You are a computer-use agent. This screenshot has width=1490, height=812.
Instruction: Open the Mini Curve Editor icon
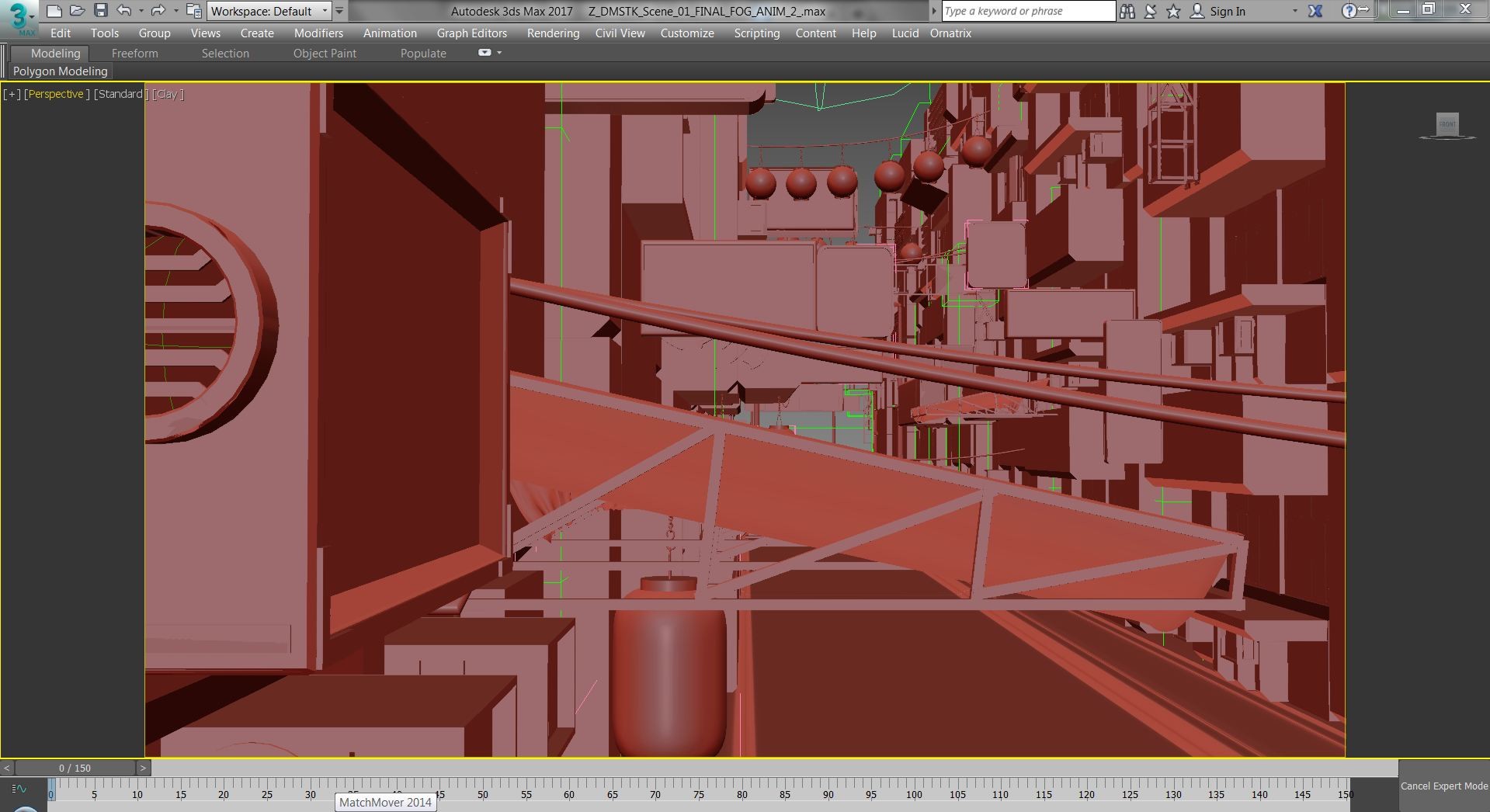click(19, 789)
